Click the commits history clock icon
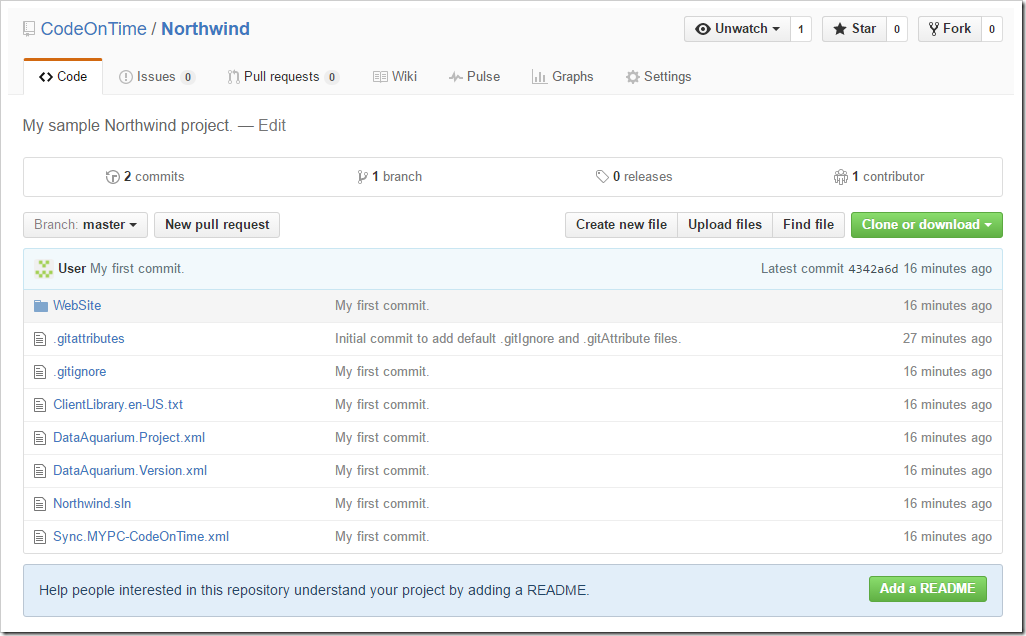Viewport: 1026px width, 636px height. tap(113, 177)
